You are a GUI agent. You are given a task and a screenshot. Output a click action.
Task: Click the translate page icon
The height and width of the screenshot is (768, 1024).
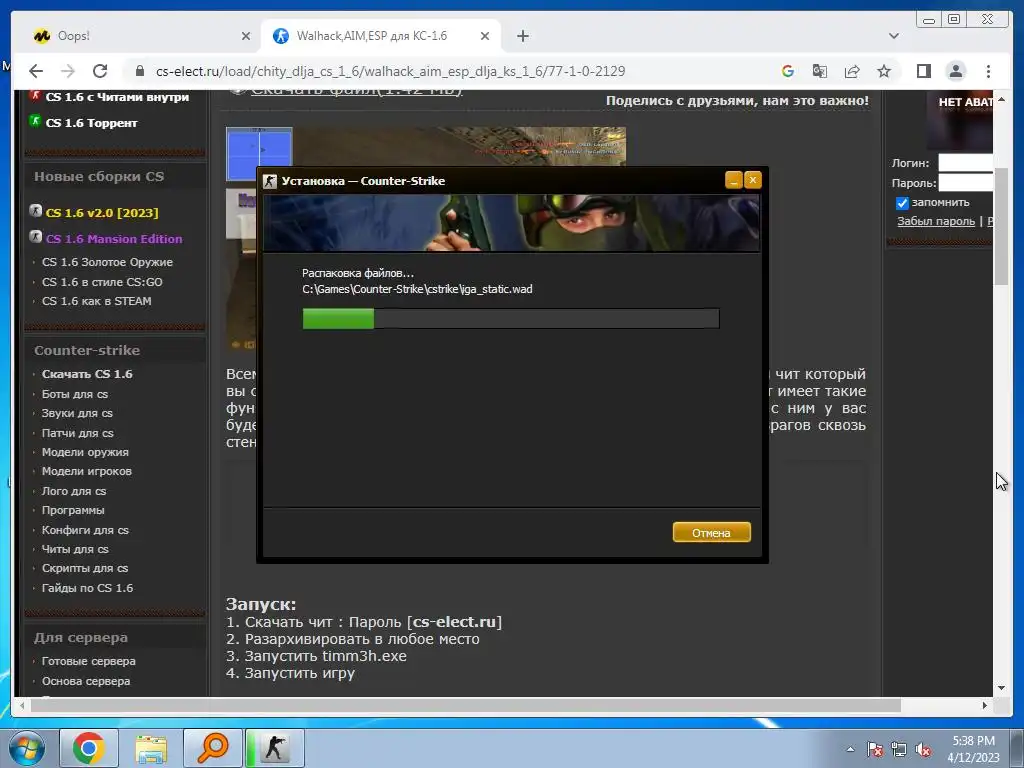[820, 71]
